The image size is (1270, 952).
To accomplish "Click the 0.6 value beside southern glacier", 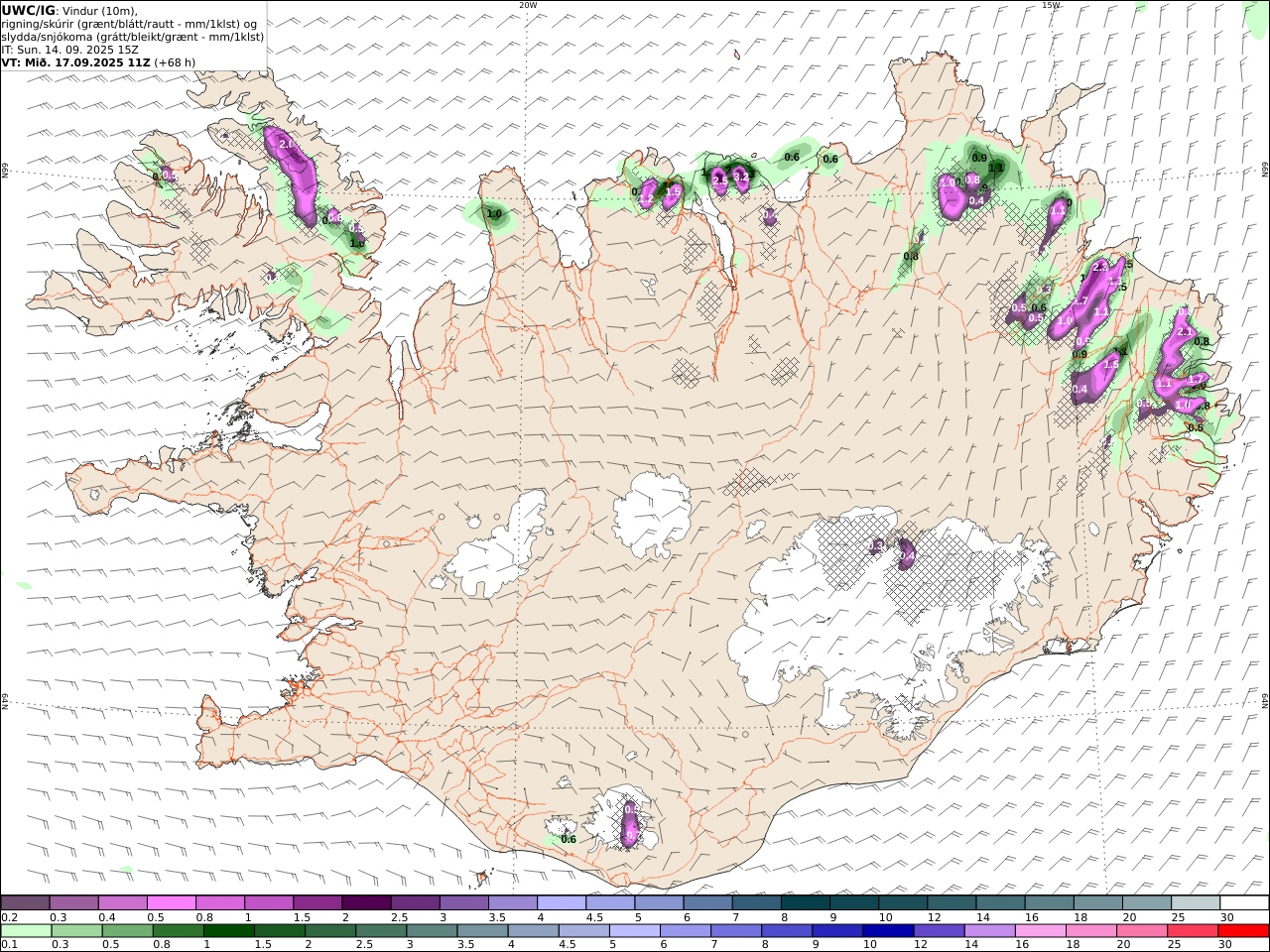I will [569, 840].
